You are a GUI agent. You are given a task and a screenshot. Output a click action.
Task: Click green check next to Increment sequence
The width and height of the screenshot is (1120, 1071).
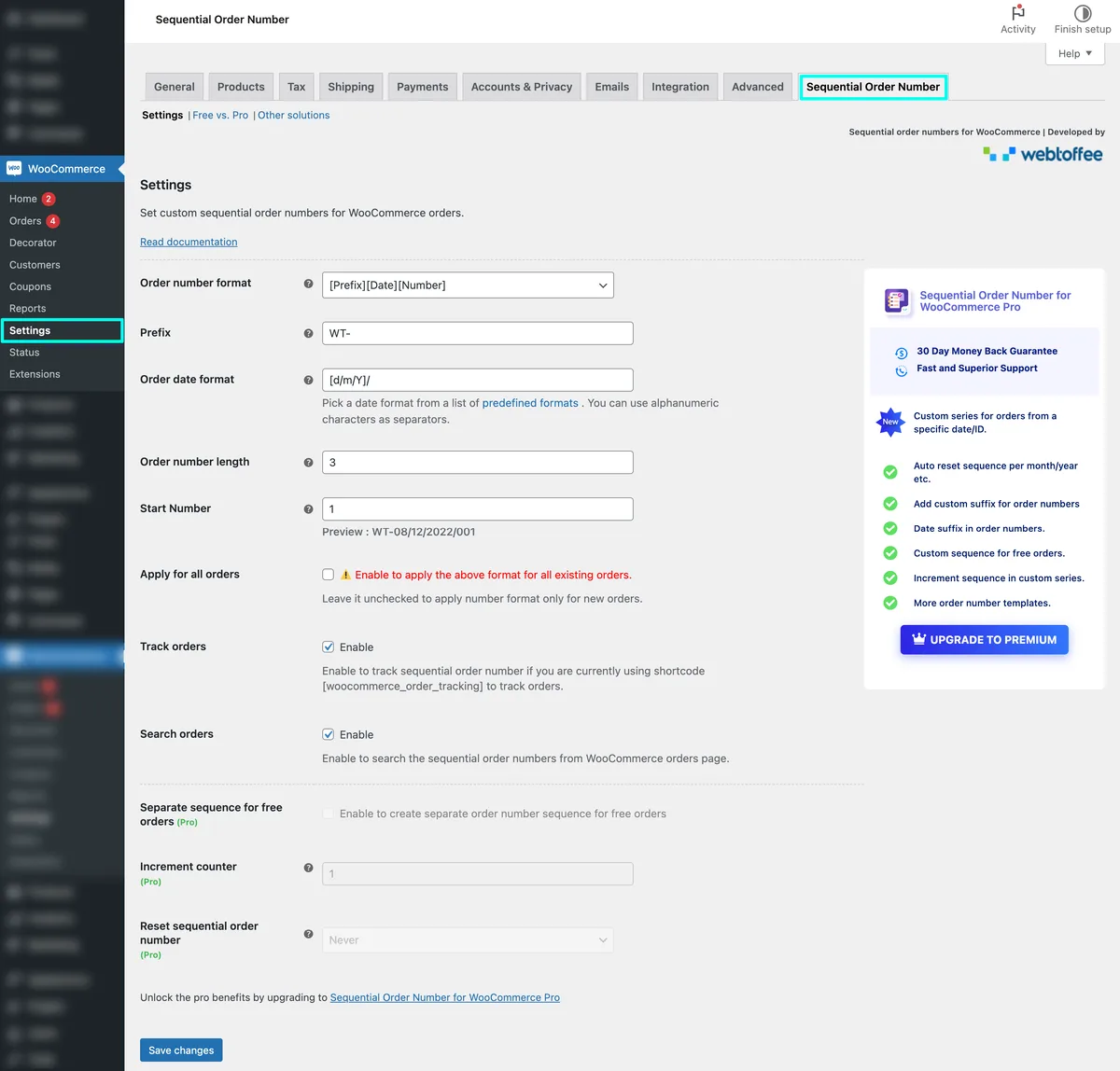(890, 578)
